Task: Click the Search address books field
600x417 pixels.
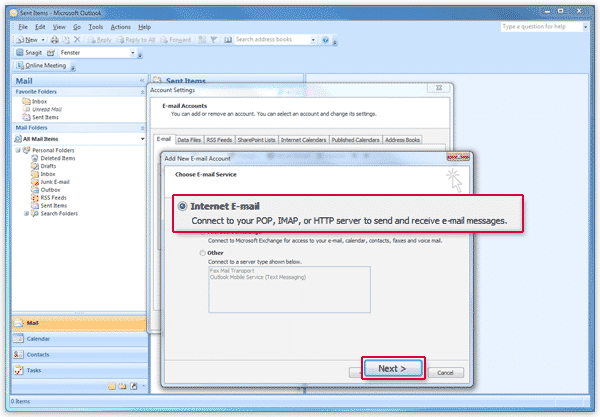Action: point(272,39)
